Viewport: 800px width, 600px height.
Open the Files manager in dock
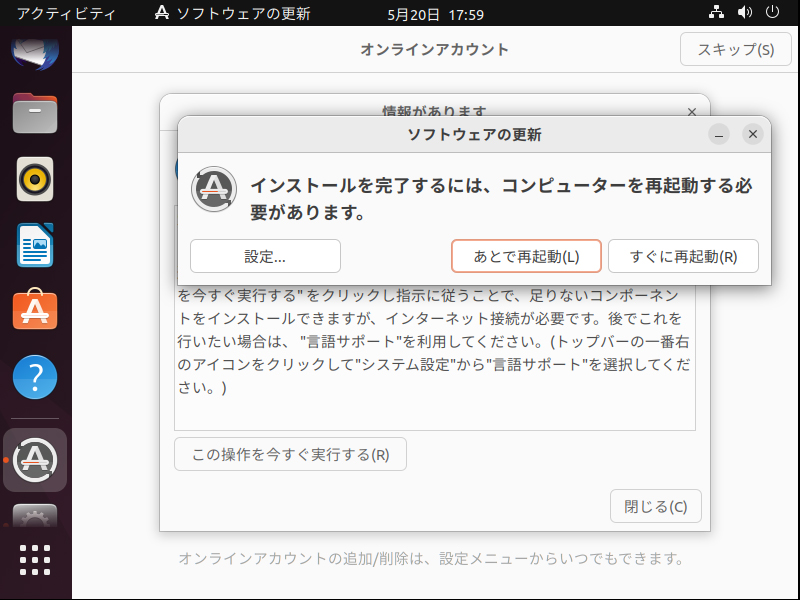tap(35, 113)
